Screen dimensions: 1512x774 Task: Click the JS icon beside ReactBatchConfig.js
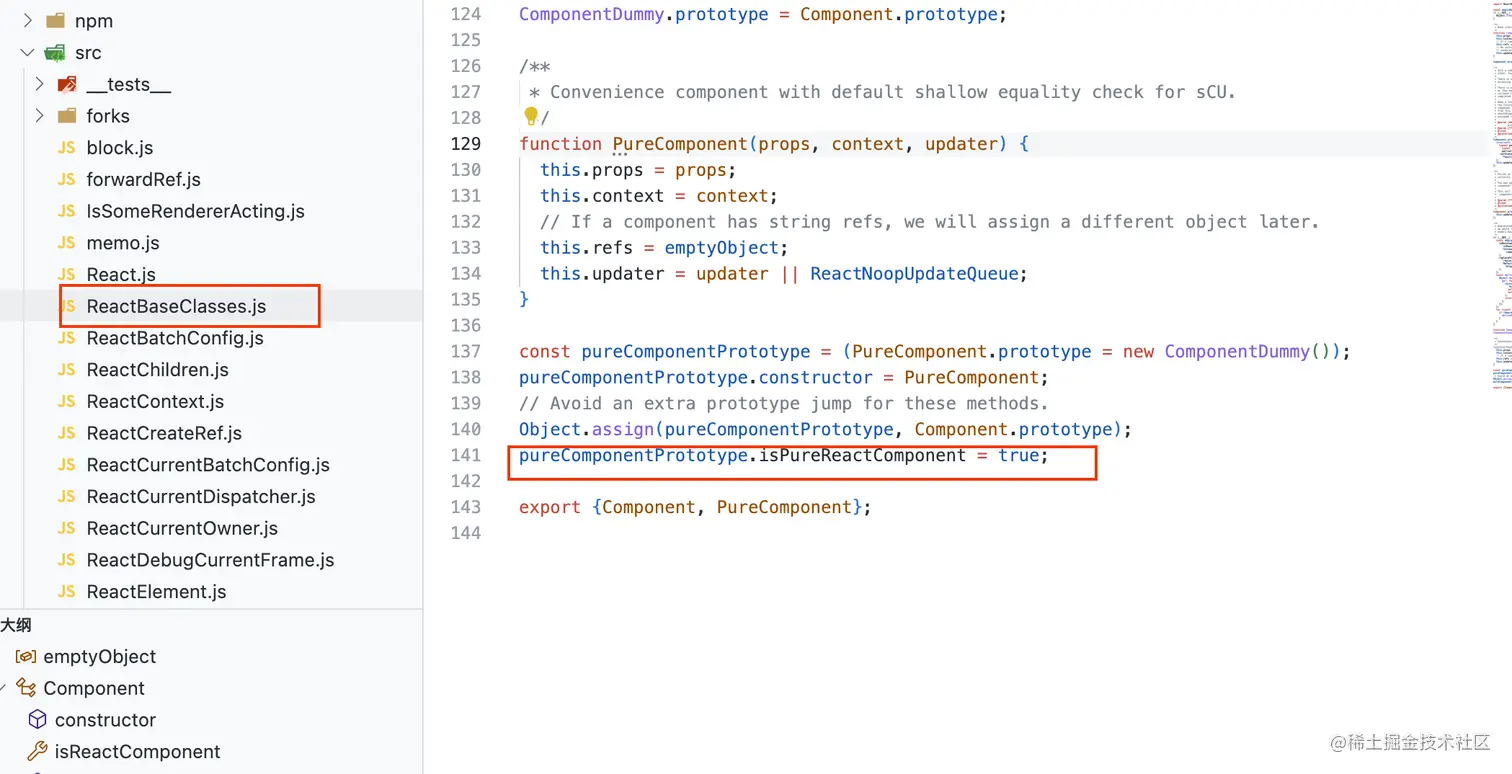pos(67,338)
